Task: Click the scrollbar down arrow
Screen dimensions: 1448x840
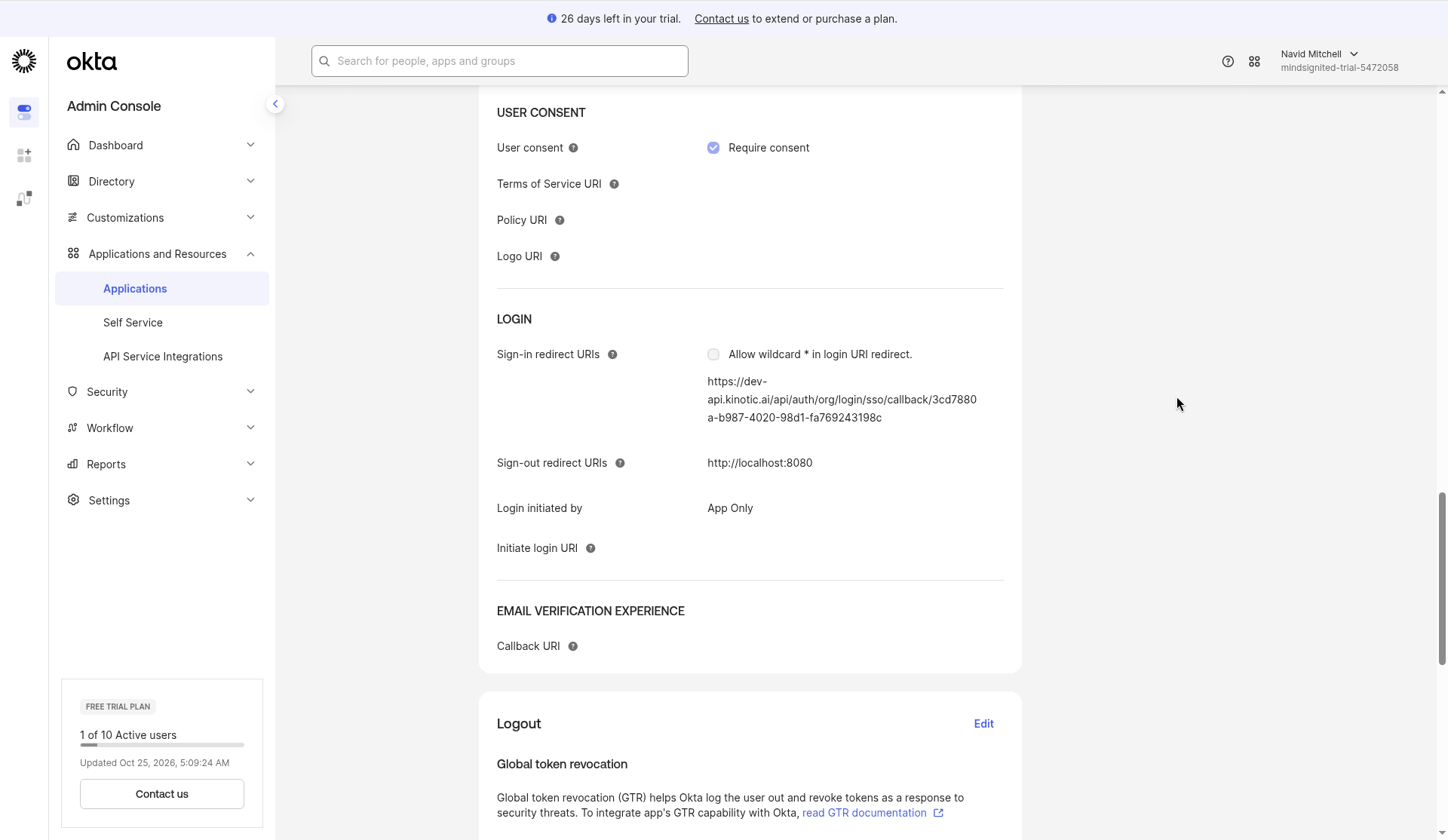Action: [1442, 833]
